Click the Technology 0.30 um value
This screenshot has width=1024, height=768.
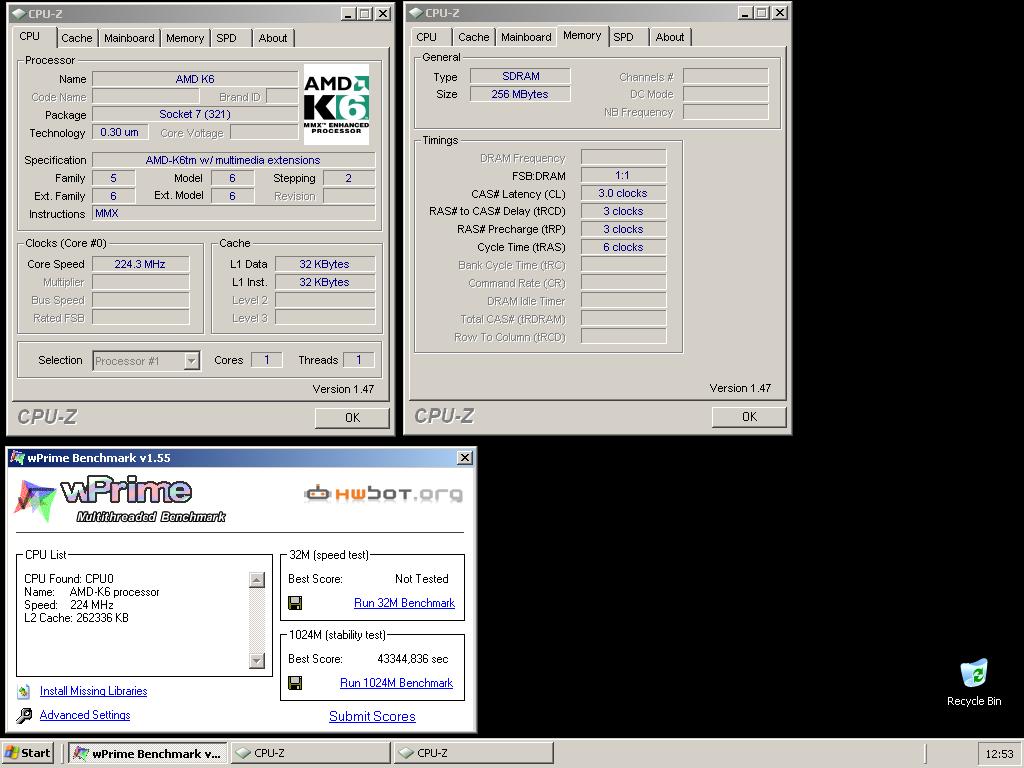click(120, 132)
